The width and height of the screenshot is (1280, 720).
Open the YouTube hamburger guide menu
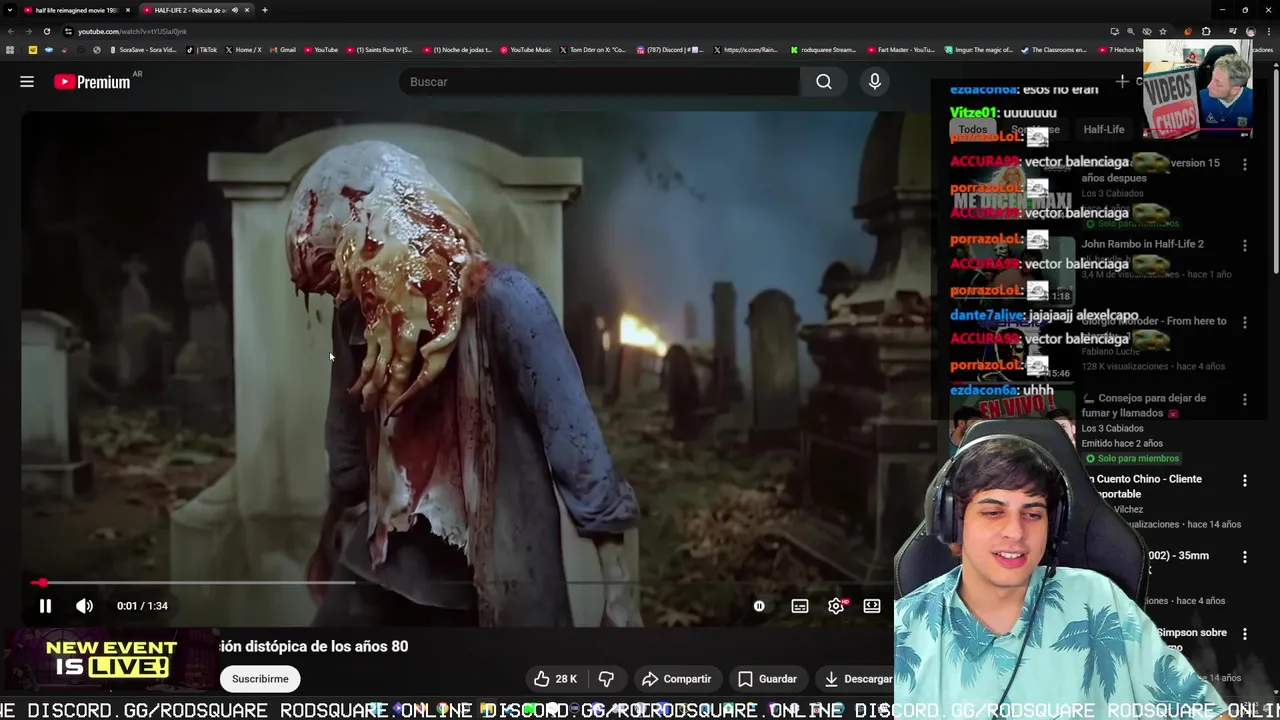click(27, 82)
